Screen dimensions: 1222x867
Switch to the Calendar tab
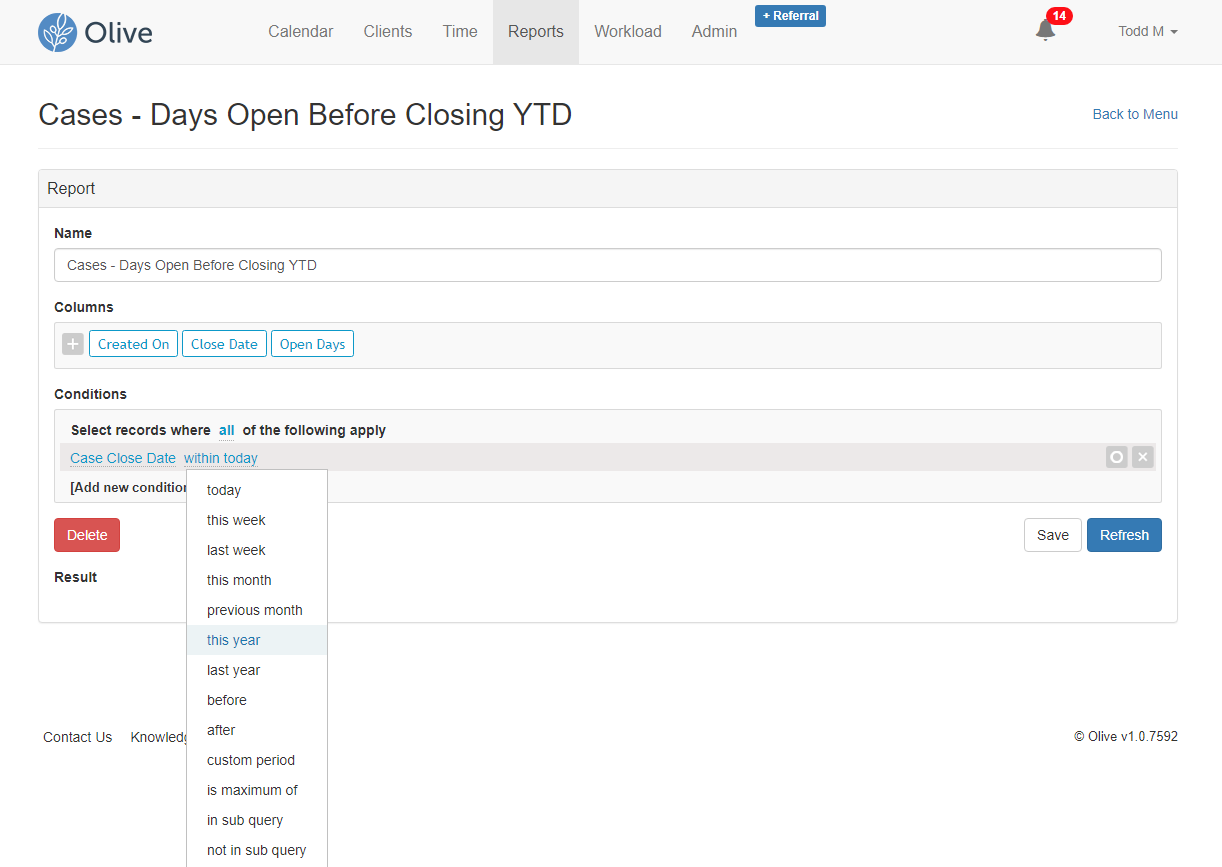pyautogui.click(x=300, y=31)
